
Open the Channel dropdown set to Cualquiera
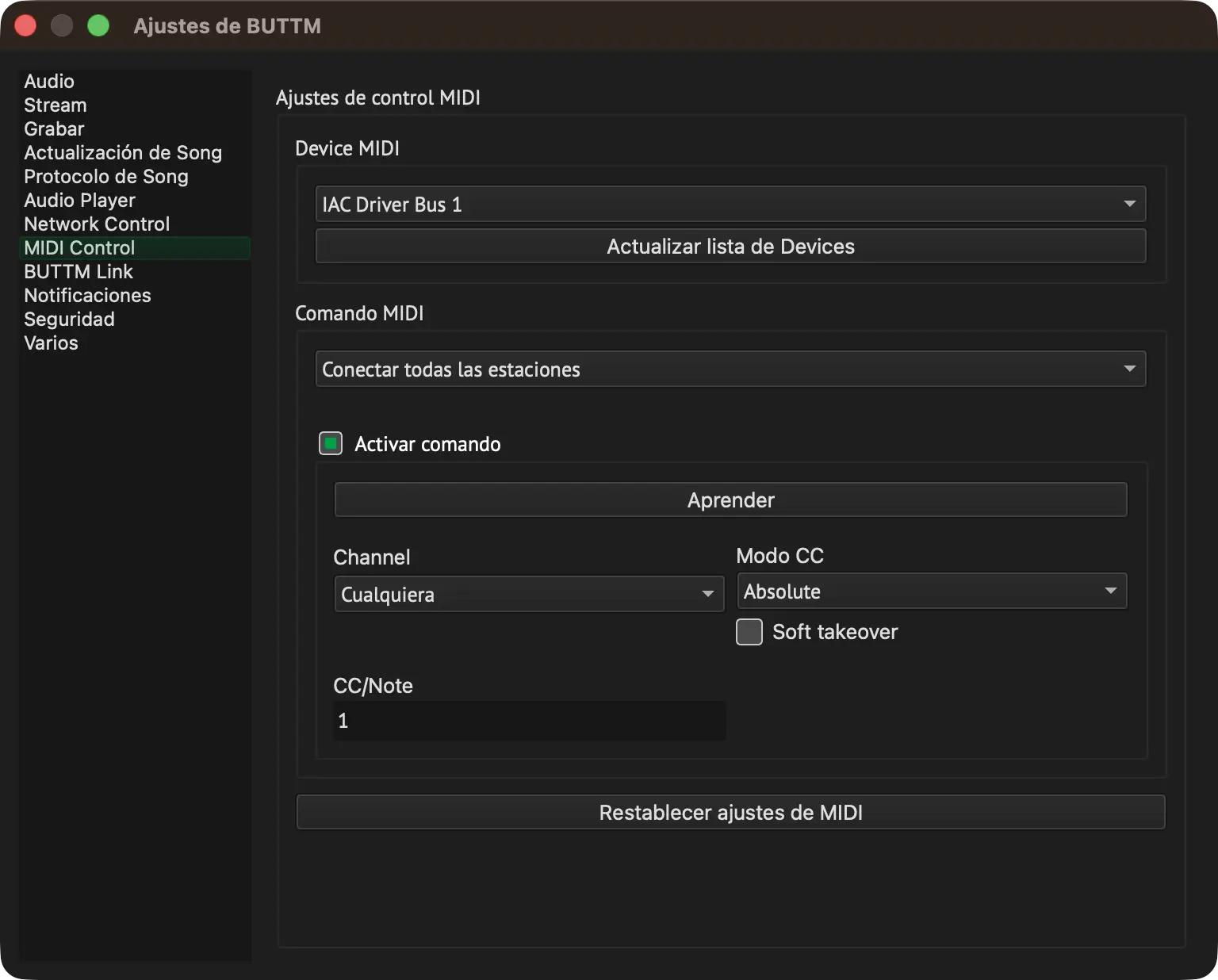tap(529, 594)
